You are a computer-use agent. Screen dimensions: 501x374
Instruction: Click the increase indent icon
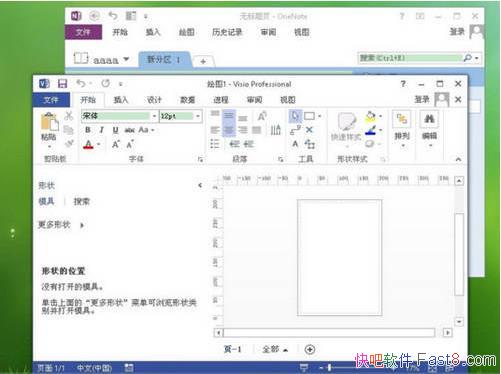tap(249, 144)
